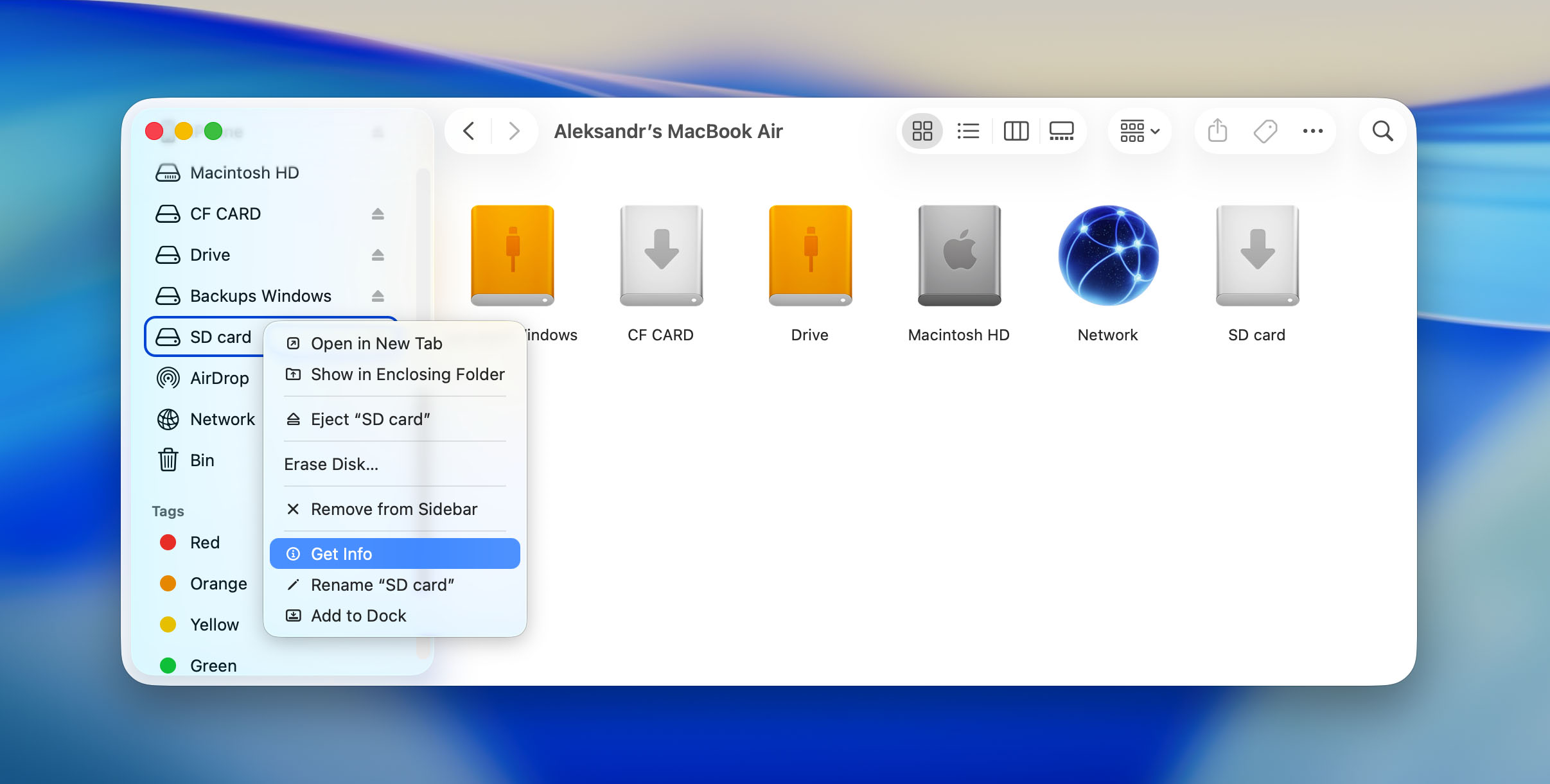This screenshot has height=784, width=1550.
Task: Go back using the back arrow
Action: [469, 131]
